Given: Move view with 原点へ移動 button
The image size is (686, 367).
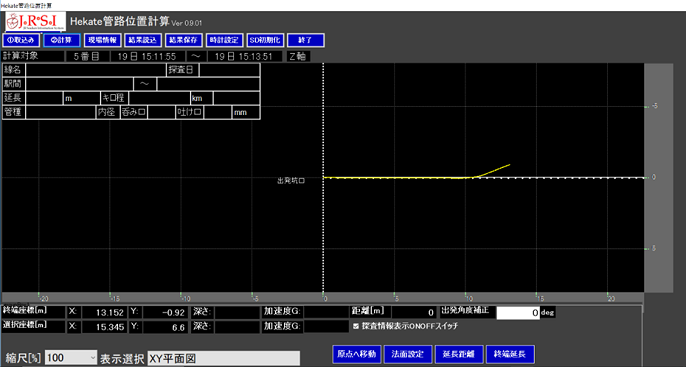Looking at the screenshot, I should point(357,354).
